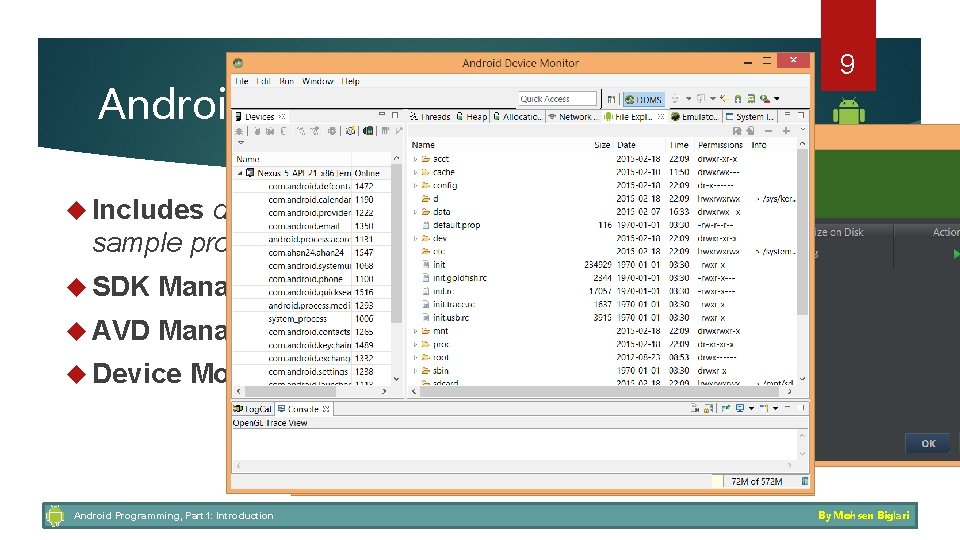The width and height of the screenshot is (960, 540).
Task: Expand the acct folder
Action: point(416,159)
